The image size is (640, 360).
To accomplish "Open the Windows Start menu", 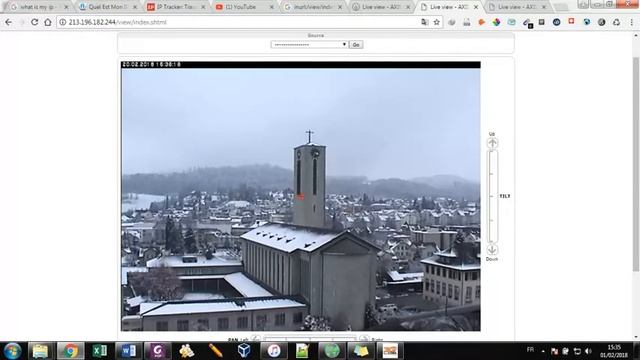I will pos(12,351).
